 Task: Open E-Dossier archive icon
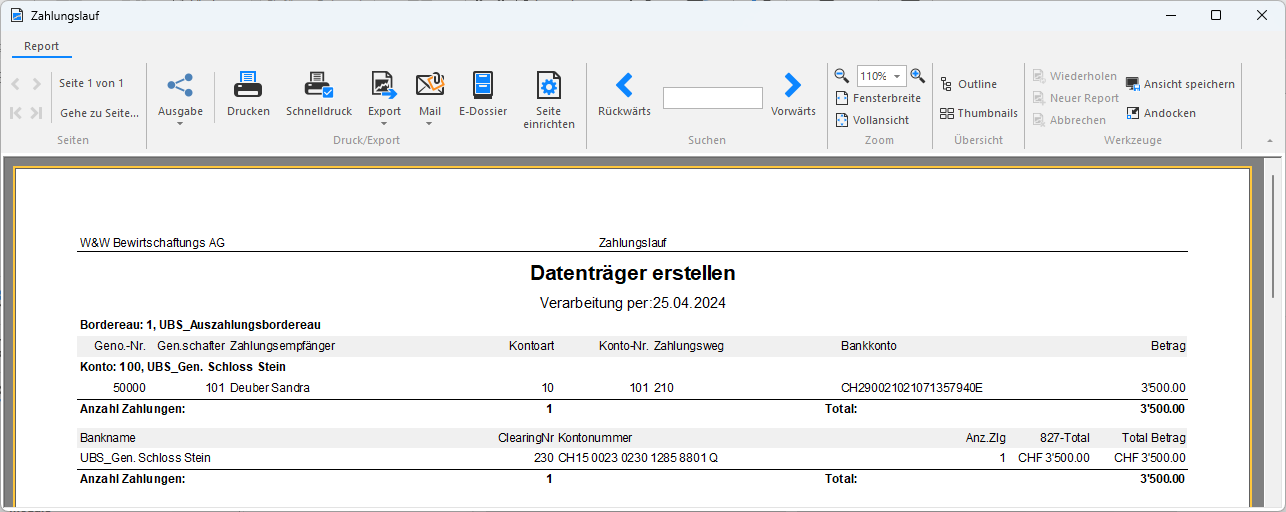click(483, 84)
